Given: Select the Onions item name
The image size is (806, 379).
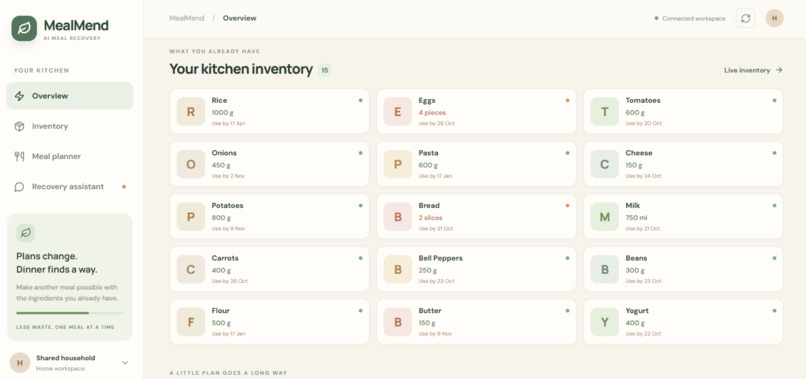Looking at the screenshot, I should tap(224, 153).
